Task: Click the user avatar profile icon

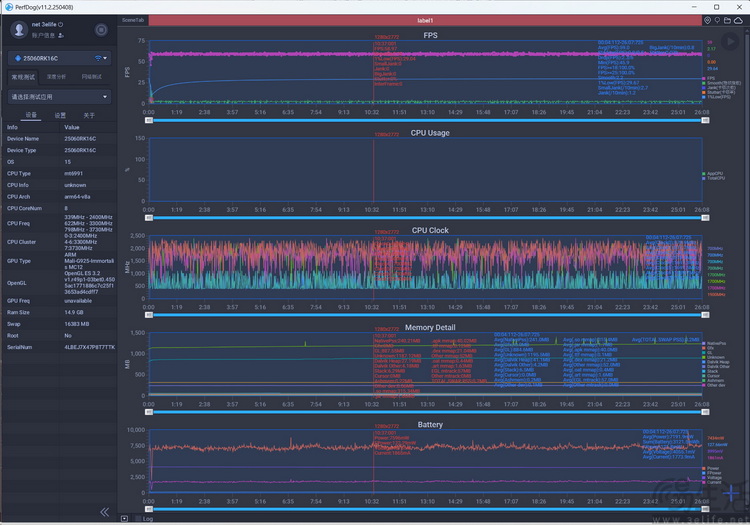Action: click(19, 30)
